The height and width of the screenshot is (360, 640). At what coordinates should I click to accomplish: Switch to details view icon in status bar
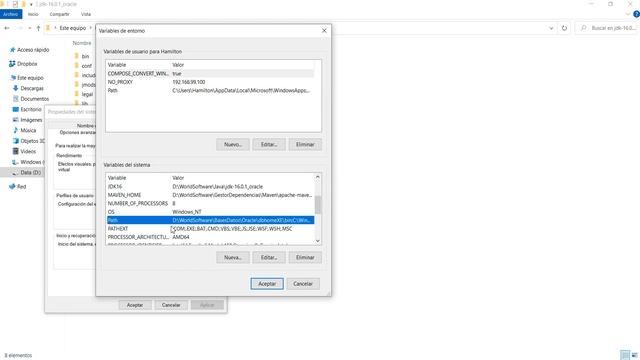(x=624, y=355)
